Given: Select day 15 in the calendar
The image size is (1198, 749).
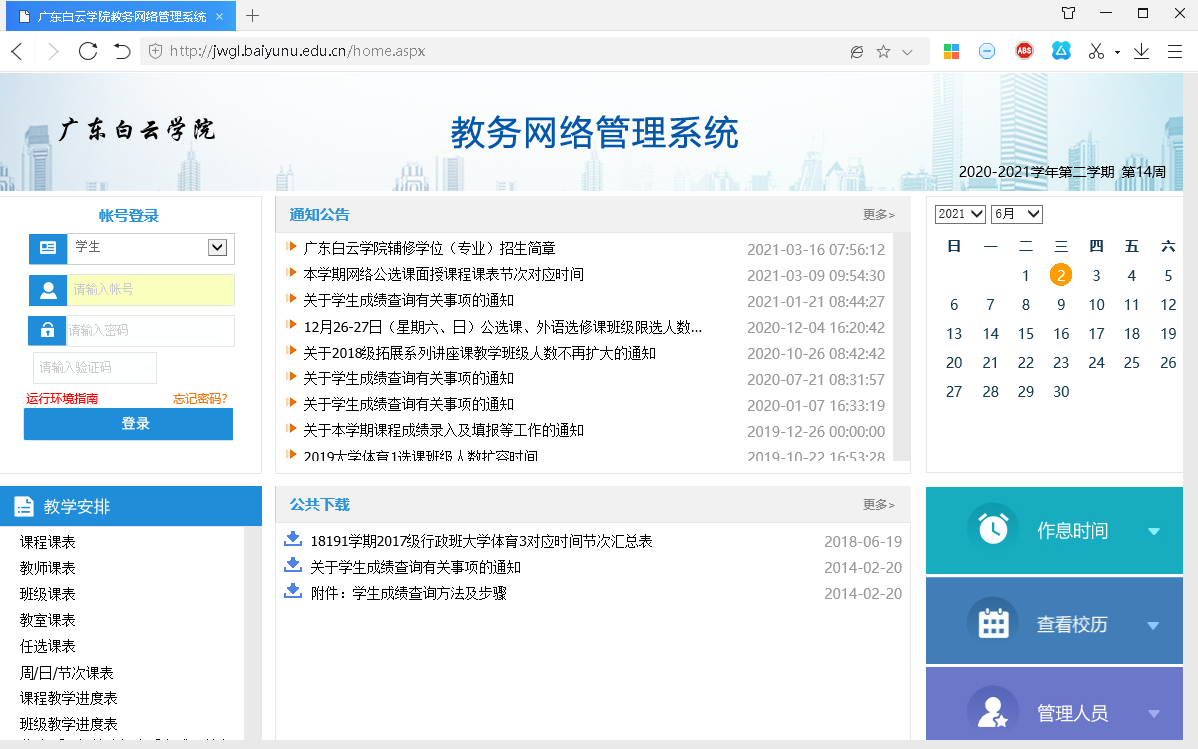Looking at the screenshot, I should pyautogui.click(x=1025, y=334).
